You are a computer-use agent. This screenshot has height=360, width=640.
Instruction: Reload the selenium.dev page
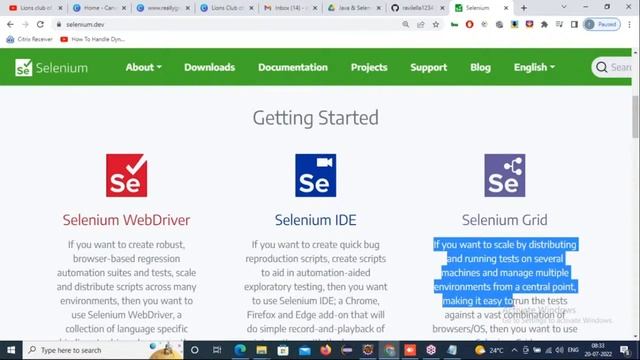coord(40,24)
